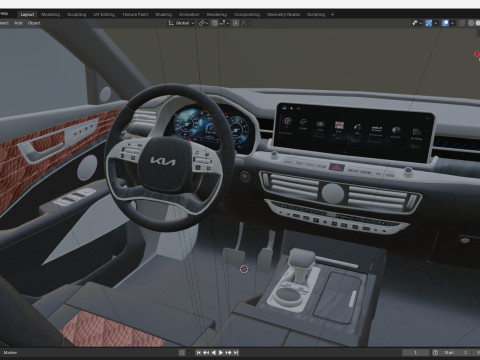Switch to the Rendering workspace tab
The image size is (480, 360).
click(217, 15)
